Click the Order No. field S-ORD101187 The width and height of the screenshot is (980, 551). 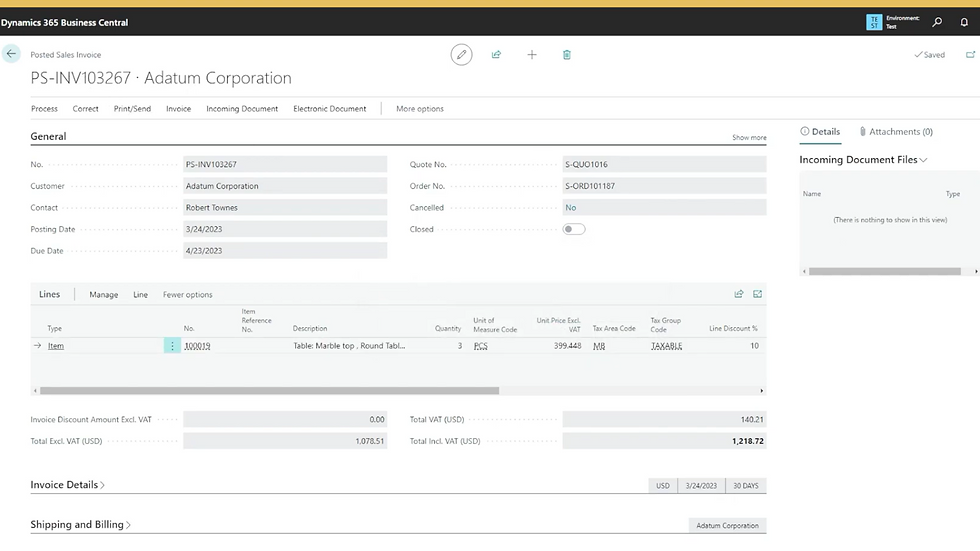[664, 186]
